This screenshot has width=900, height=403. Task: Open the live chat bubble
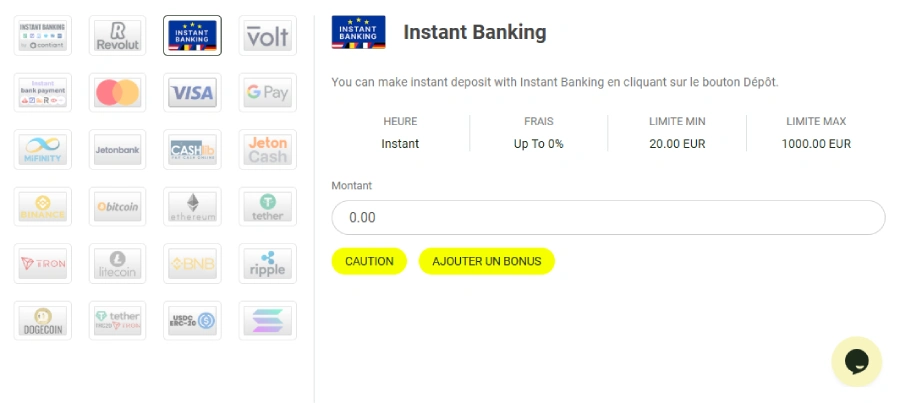[x=857, y=361]
